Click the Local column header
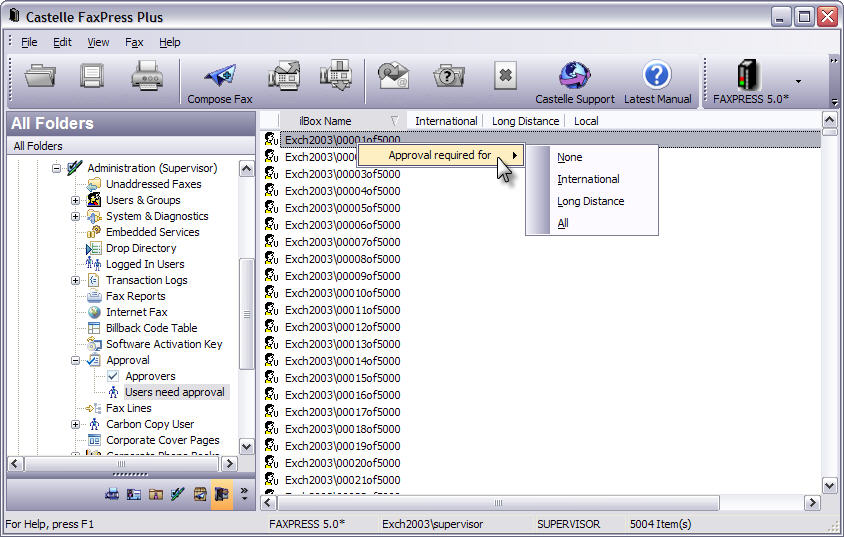Image resolution: width=844 pixels, height=537 pixels. pos(586,121)
